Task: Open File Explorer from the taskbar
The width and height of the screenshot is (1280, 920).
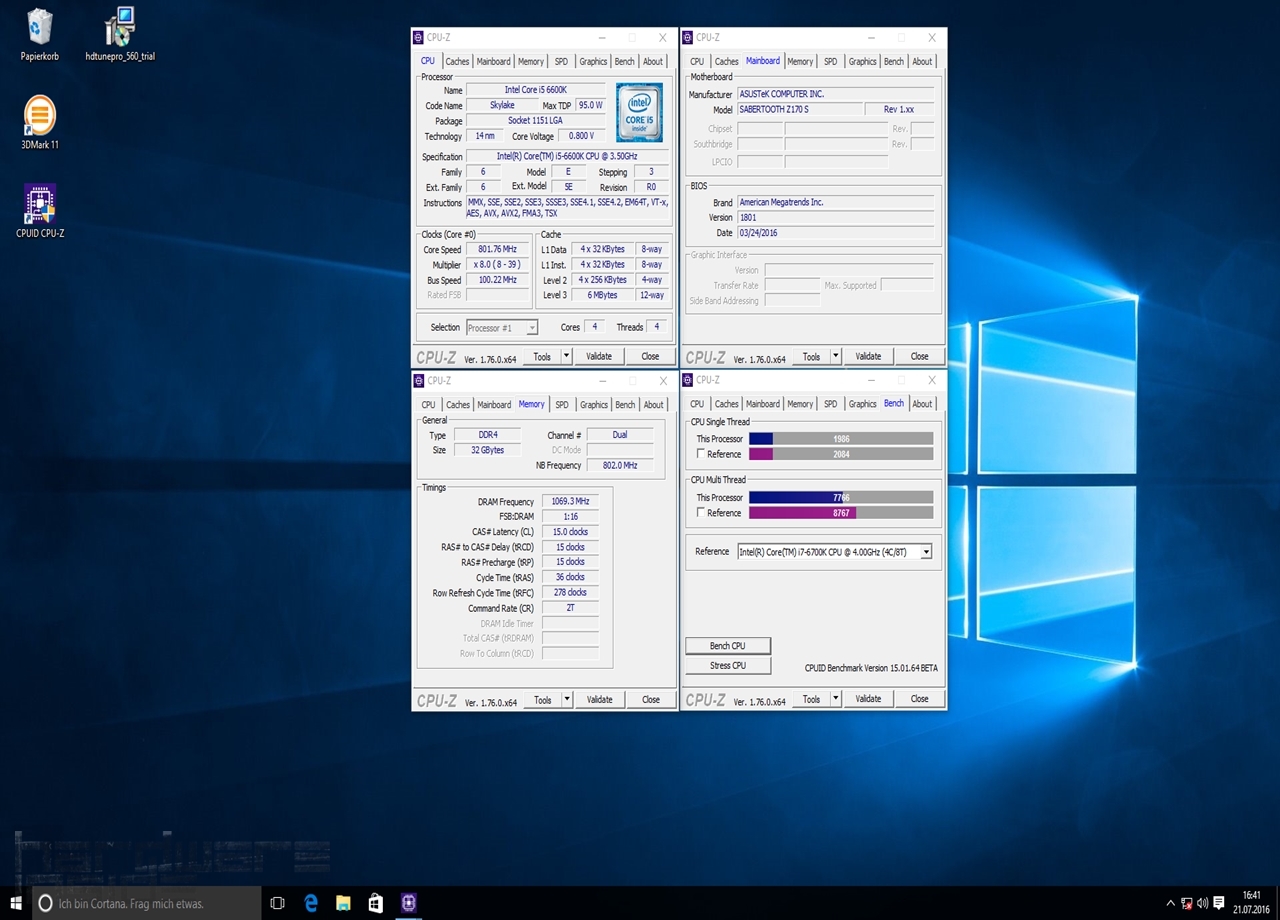Action: (x=343, y=903)
